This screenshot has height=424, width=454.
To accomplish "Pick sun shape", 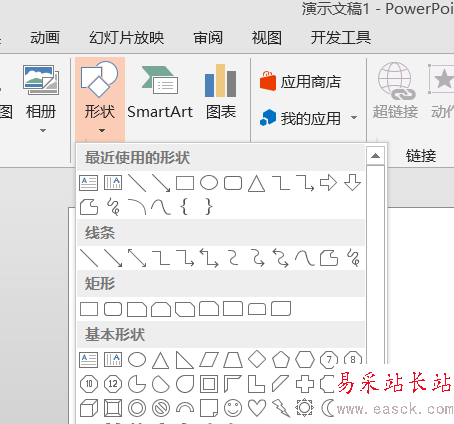I will point(305,408).
